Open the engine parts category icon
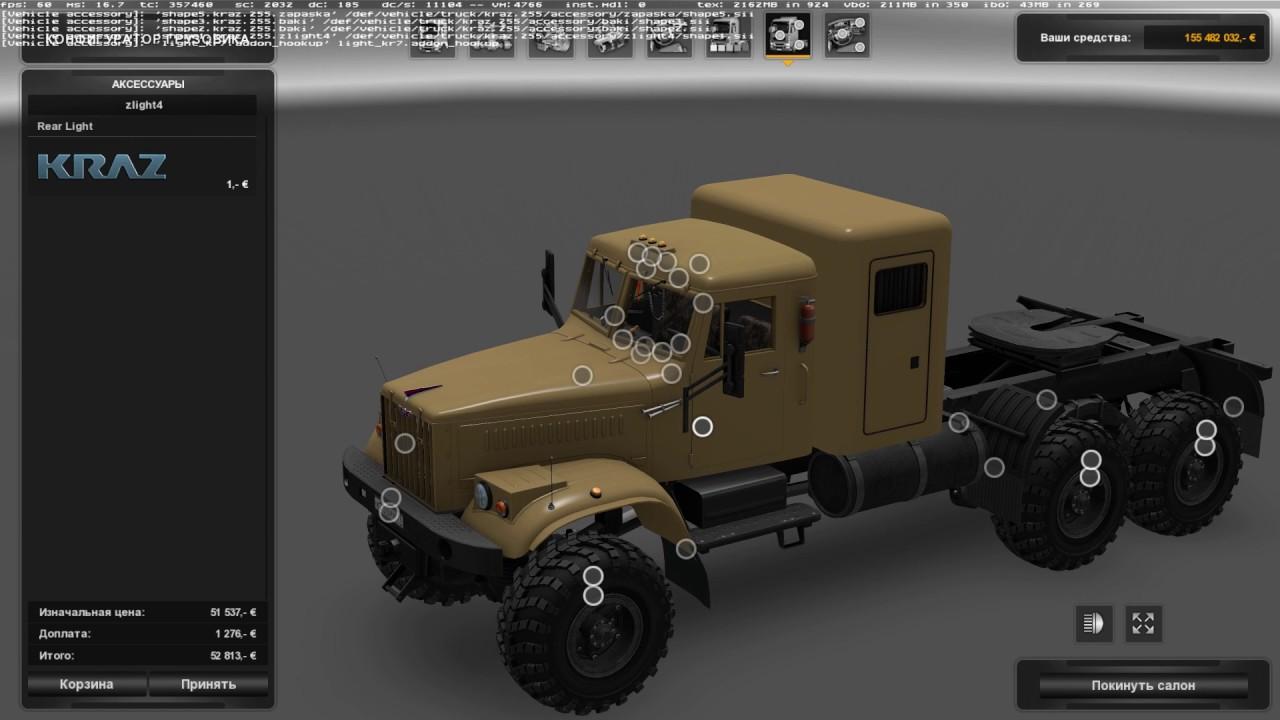 click(552, 37)
